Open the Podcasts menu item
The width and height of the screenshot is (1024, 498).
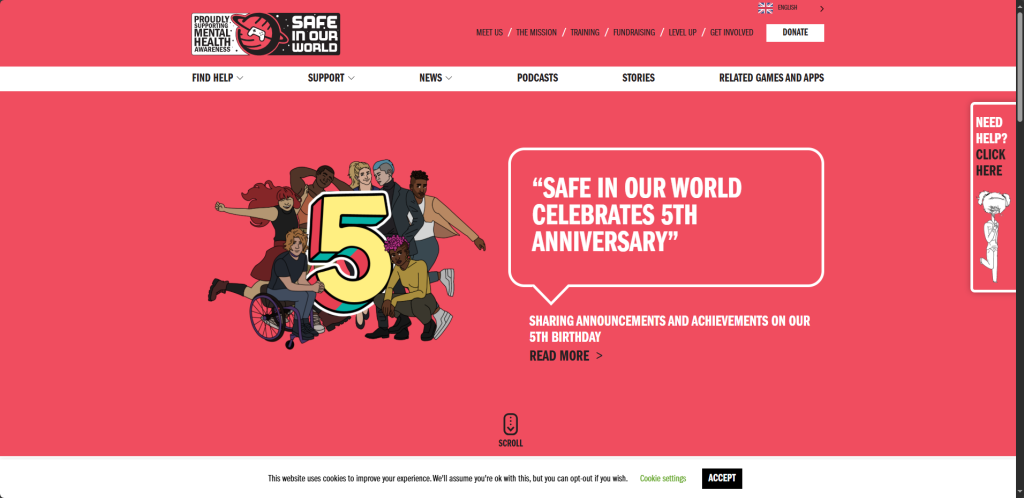pos(537,78)
